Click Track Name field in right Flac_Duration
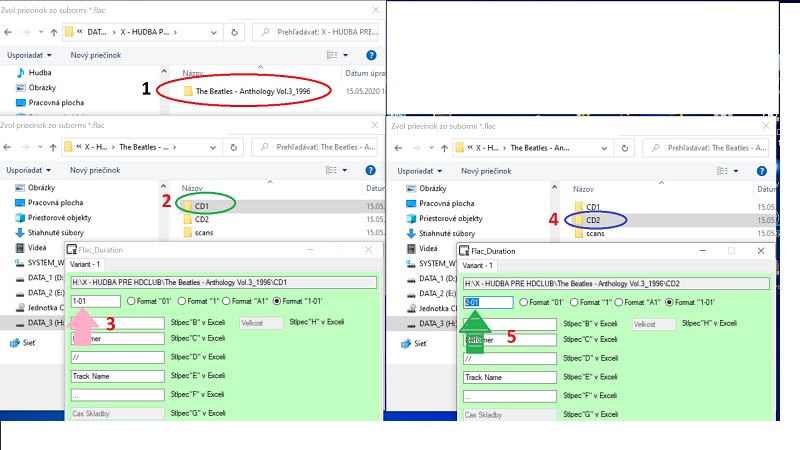This screenshot has height=450, width=800. [510, 378]
